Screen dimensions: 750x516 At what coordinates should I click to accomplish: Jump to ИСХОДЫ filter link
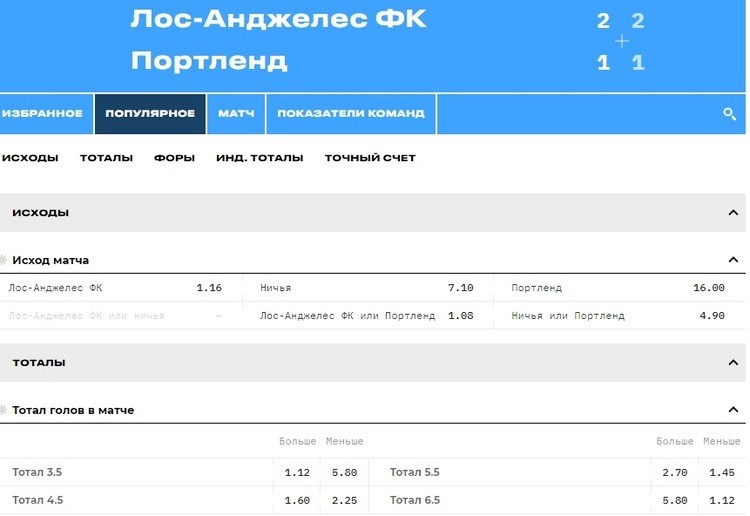30,158
